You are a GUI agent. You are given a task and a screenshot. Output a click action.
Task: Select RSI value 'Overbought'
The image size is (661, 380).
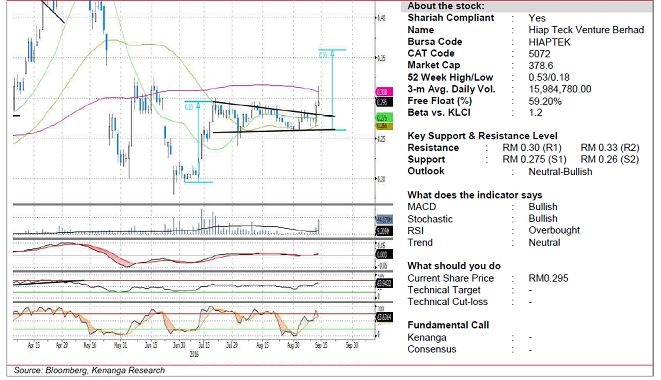coord(554,231)
